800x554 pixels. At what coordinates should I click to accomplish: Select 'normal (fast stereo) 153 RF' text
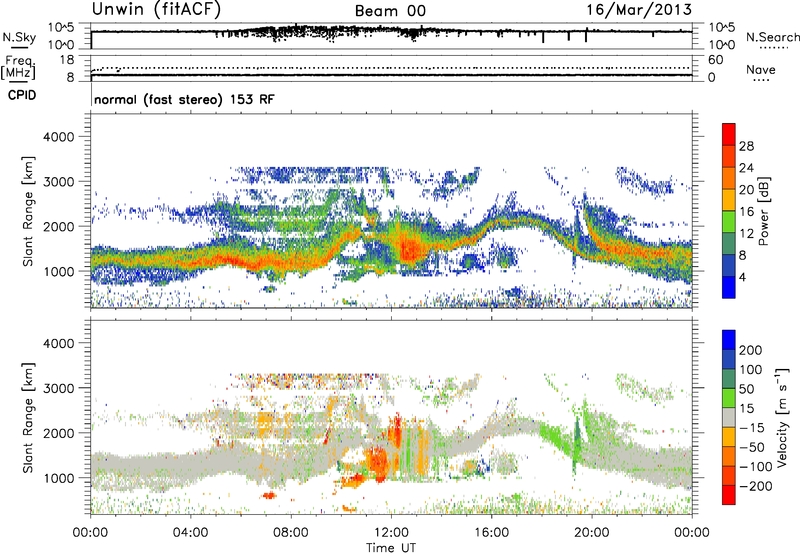(184, 99)
